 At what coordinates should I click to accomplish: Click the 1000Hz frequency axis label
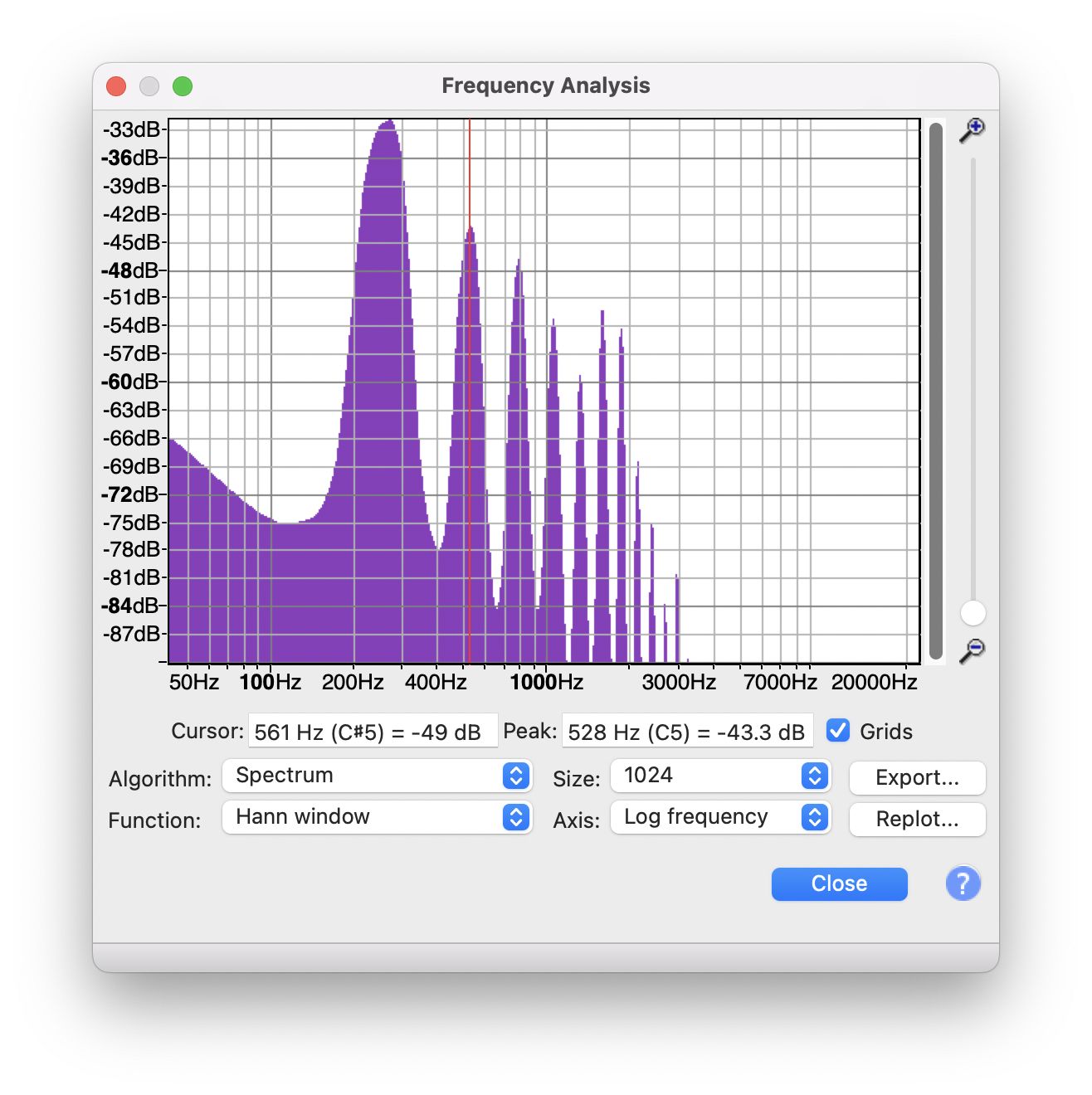click(545, 682)
